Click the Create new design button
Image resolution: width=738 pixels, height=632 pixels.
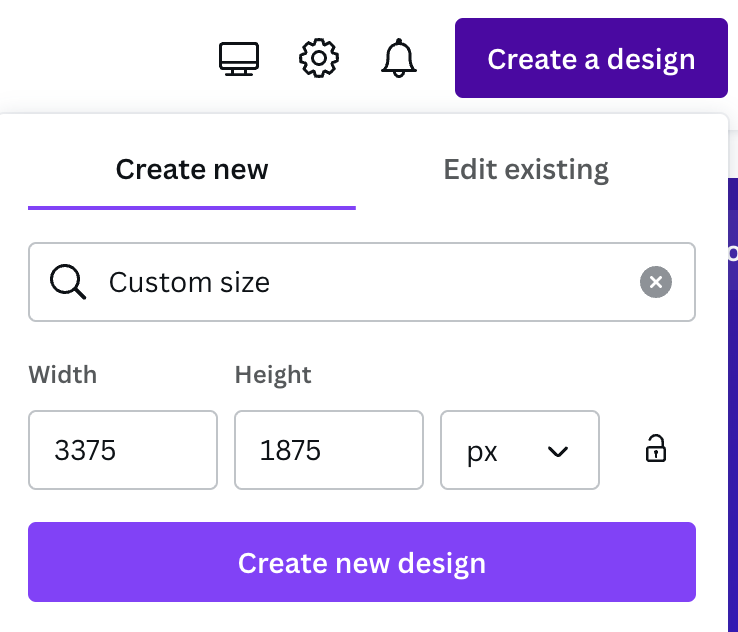(362, 562)
